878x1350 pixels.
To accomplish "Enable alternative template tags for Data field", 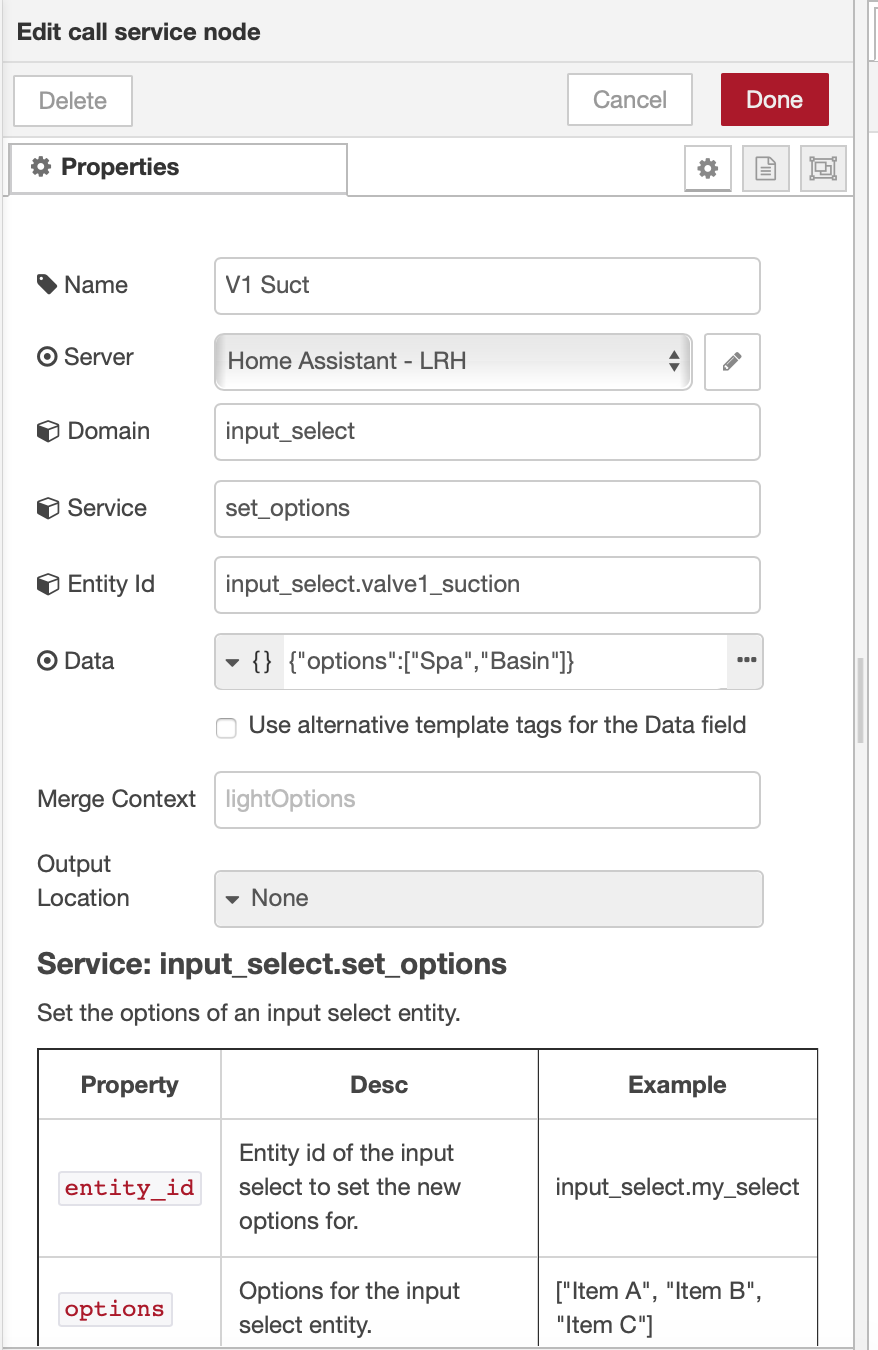I will click(226, 728).
